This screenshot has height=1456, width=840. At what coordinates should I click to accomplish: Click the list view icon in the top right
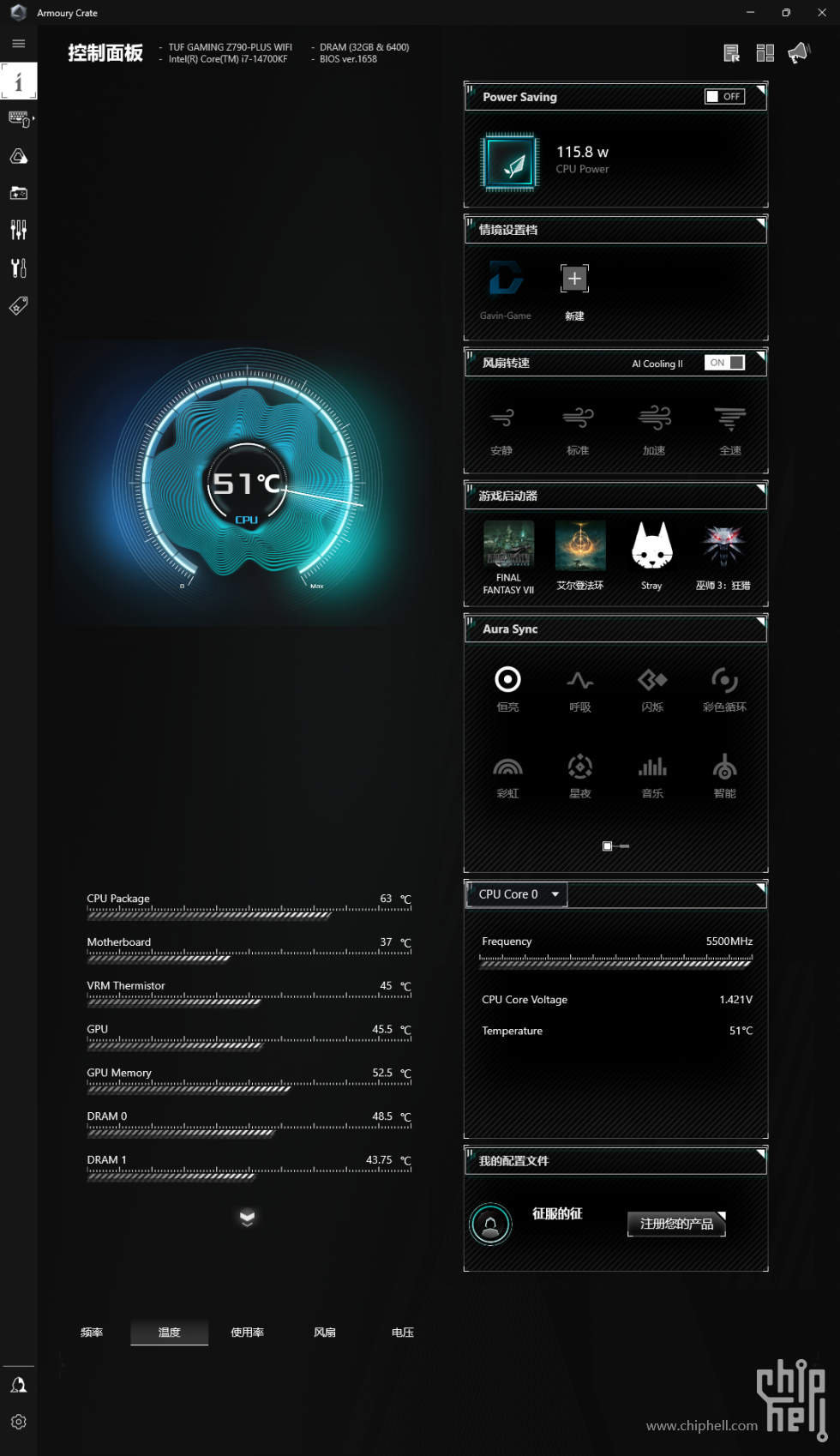tap(731, 53)
